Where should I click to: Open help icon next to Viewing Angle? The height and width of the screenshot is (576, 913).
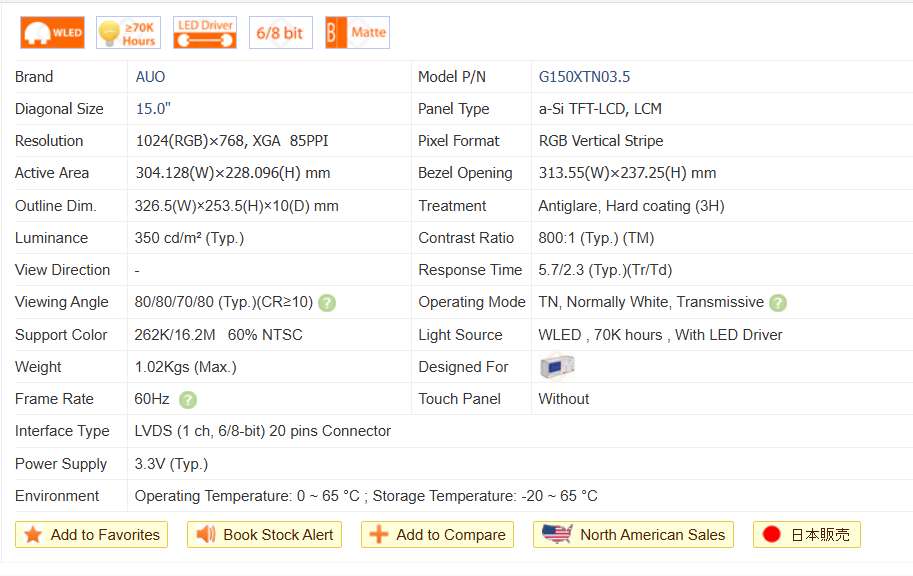click(x=327, y=303)
